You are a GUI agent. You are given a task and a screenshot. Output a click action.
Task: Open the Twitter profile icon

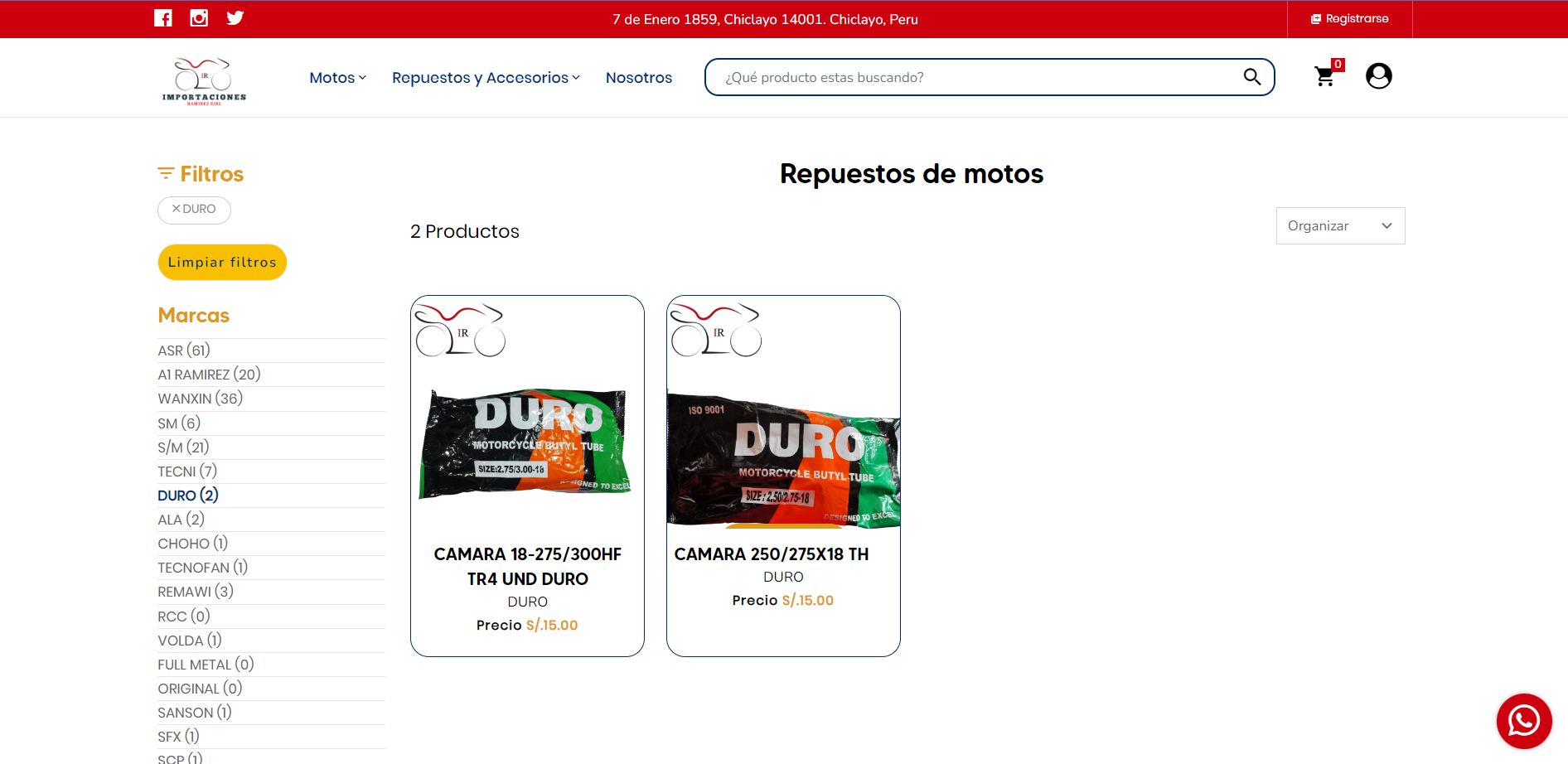pyautogui.click(x=235, y=18)
